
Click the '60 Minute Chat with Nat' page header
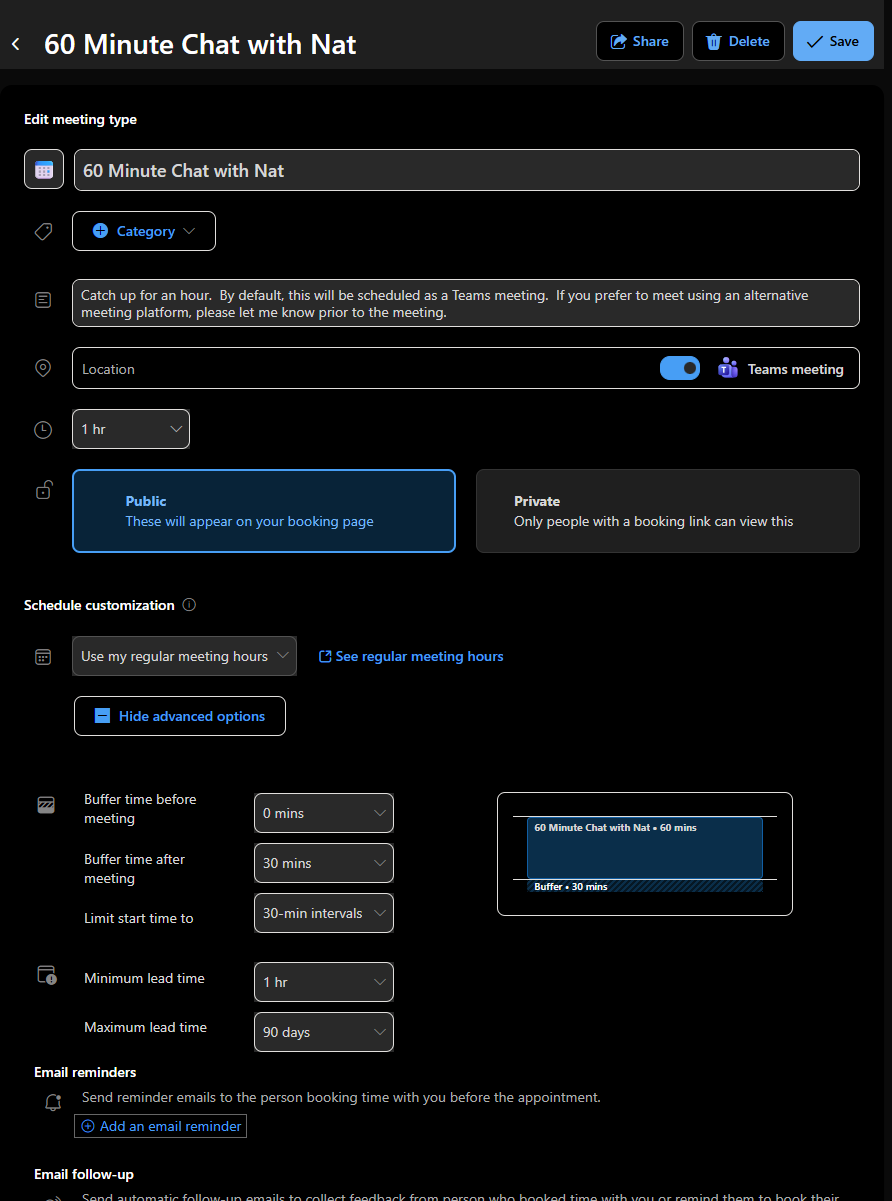click(x=200, y=44)
